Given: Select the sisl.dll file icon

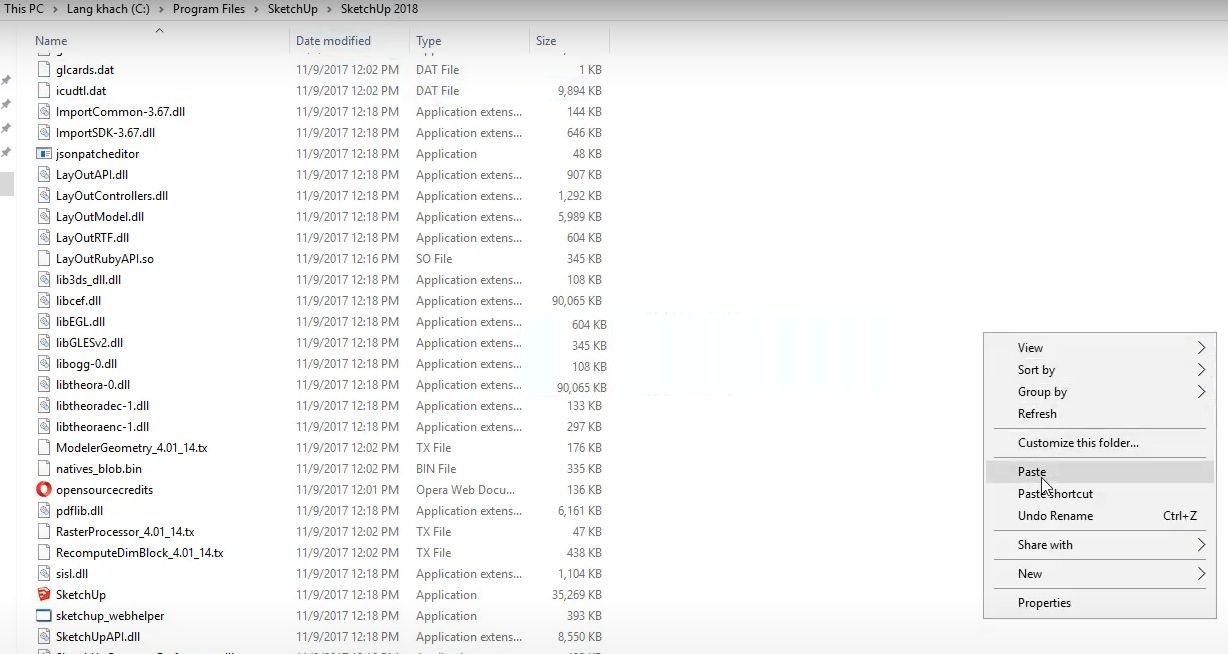Looking at the screenshot, I should (43, 574).
